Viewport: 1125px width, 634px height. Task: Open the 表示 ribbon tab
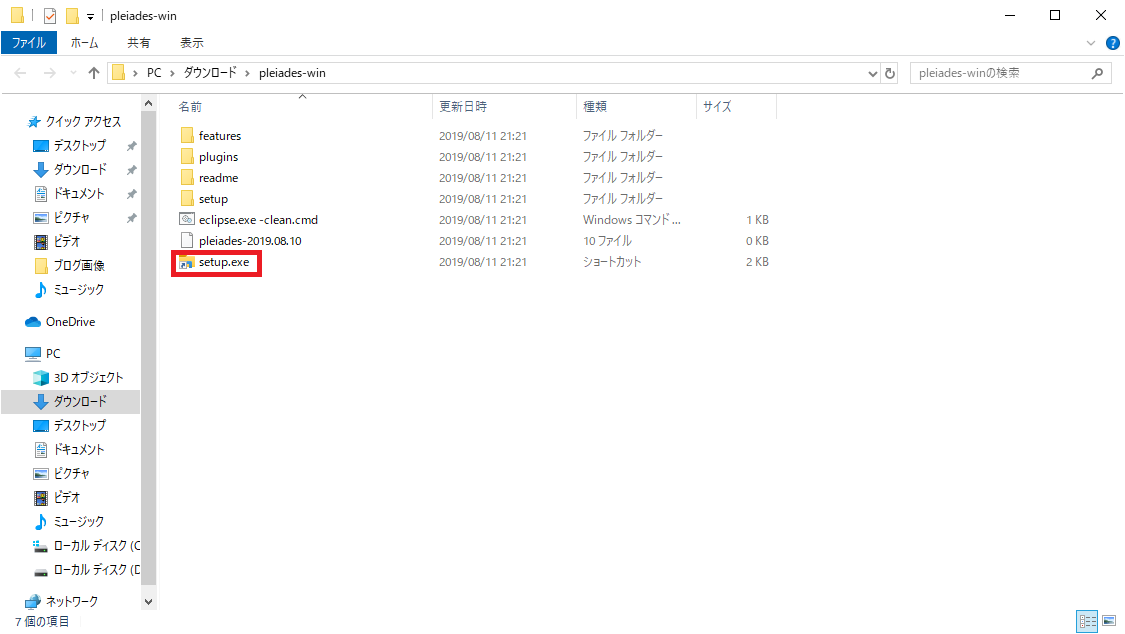pos(192,43)
